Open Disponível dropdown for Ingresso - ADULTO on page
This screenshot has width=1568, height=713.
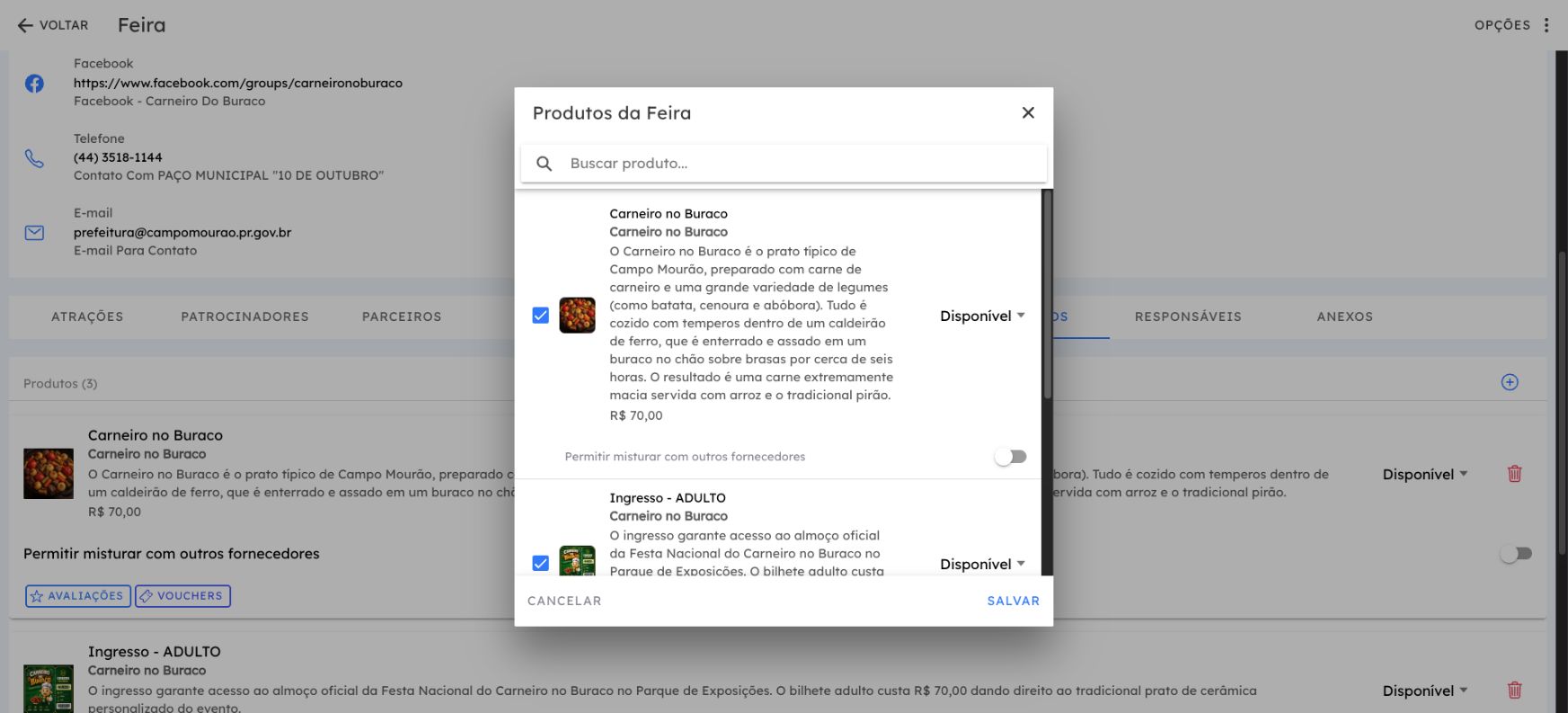pos(1425,691)
